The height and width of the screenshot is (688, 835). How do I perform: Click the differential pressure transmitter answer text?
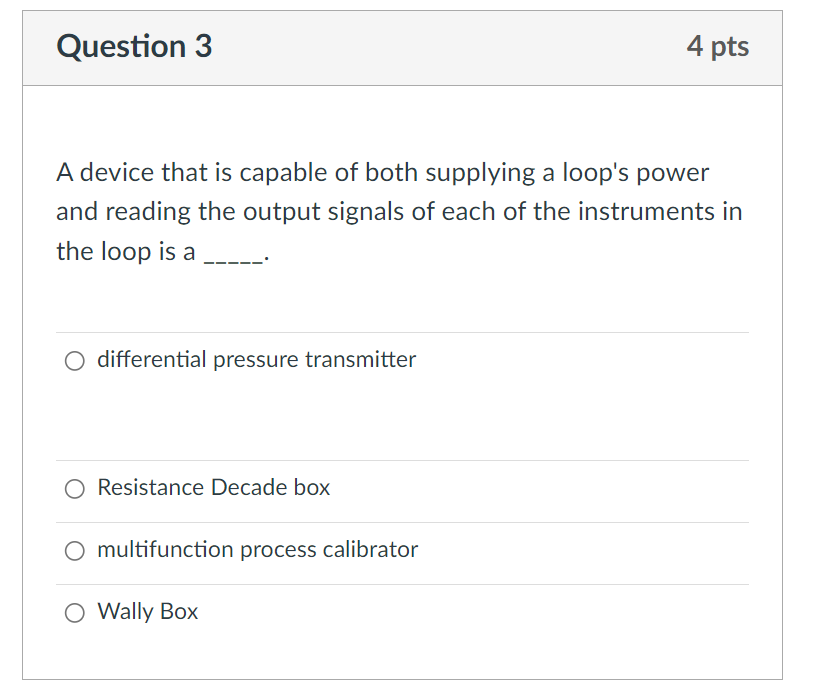click(x=256, y=360)
